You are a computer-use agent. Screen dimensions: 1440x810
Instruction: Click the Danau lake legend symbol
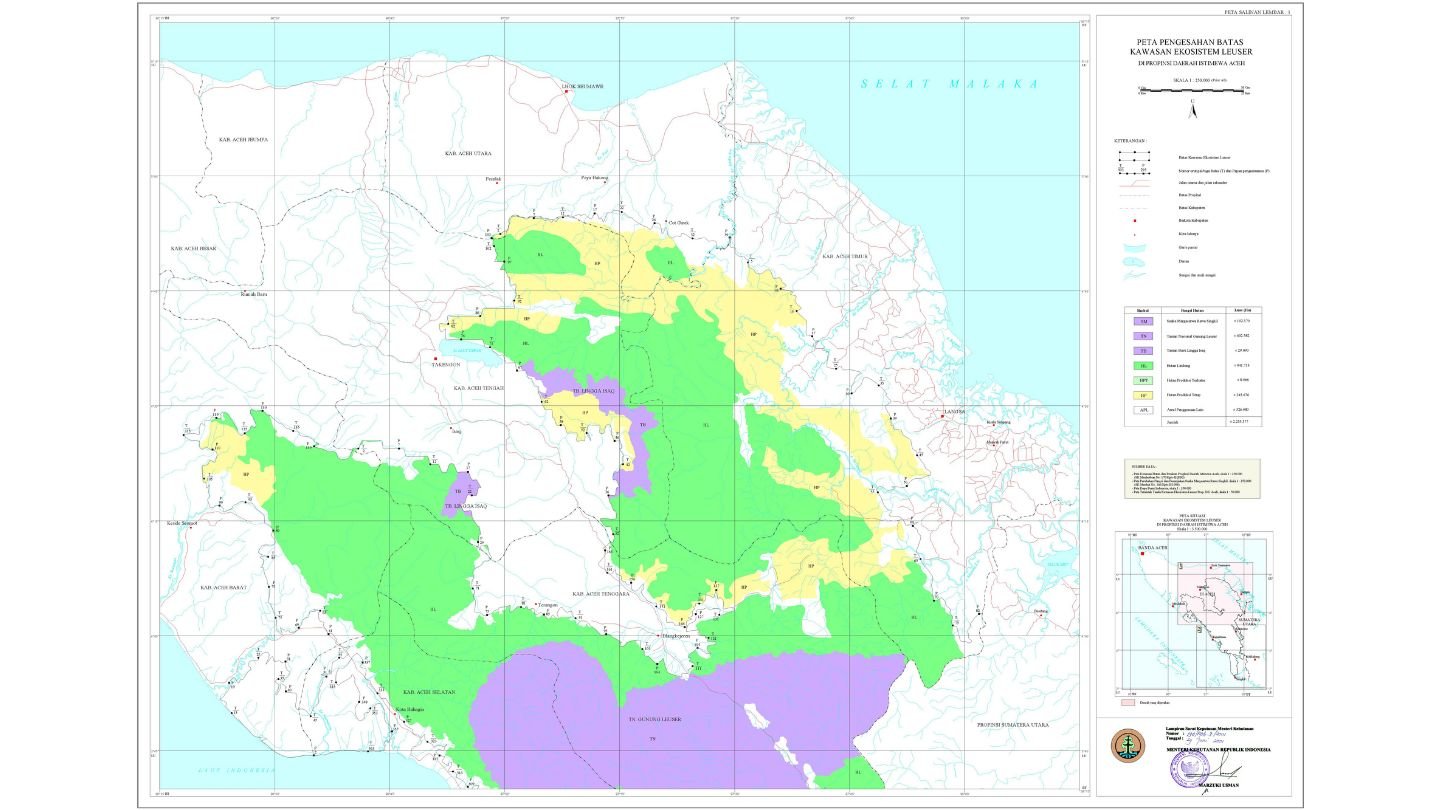click(1133, 261)
